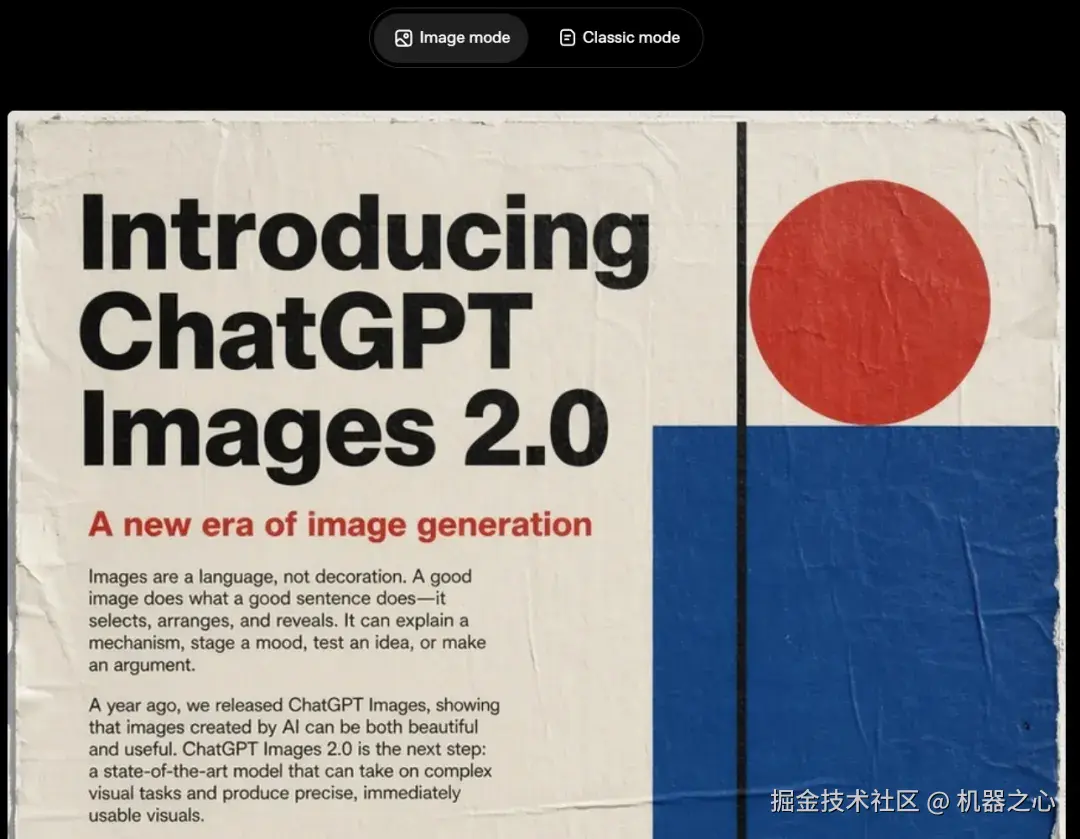
Task: Click the paragraph beginning "A year ago, we released"
Action: pos(294,760)
